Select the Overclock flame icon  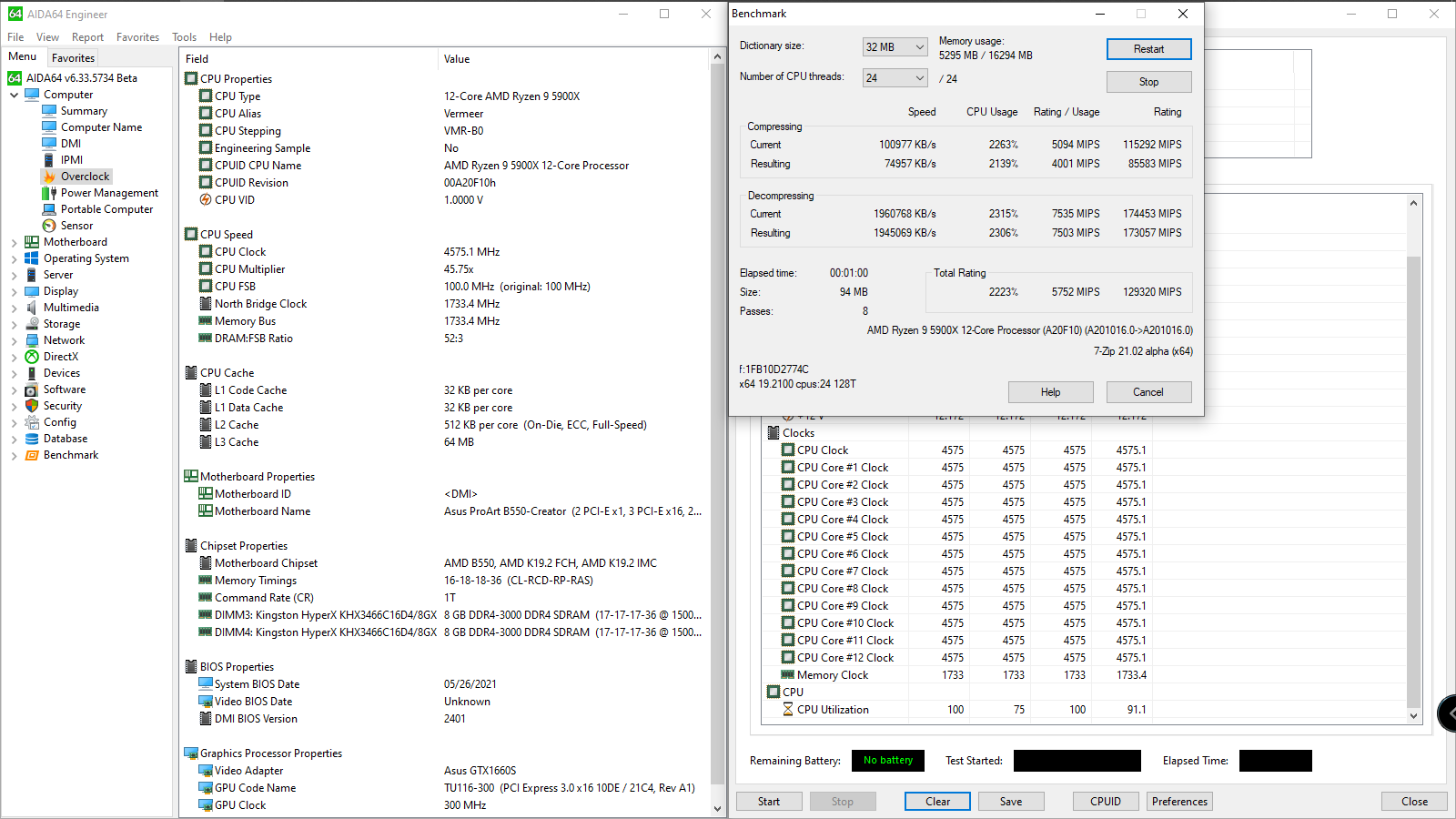tap(49, 177)
